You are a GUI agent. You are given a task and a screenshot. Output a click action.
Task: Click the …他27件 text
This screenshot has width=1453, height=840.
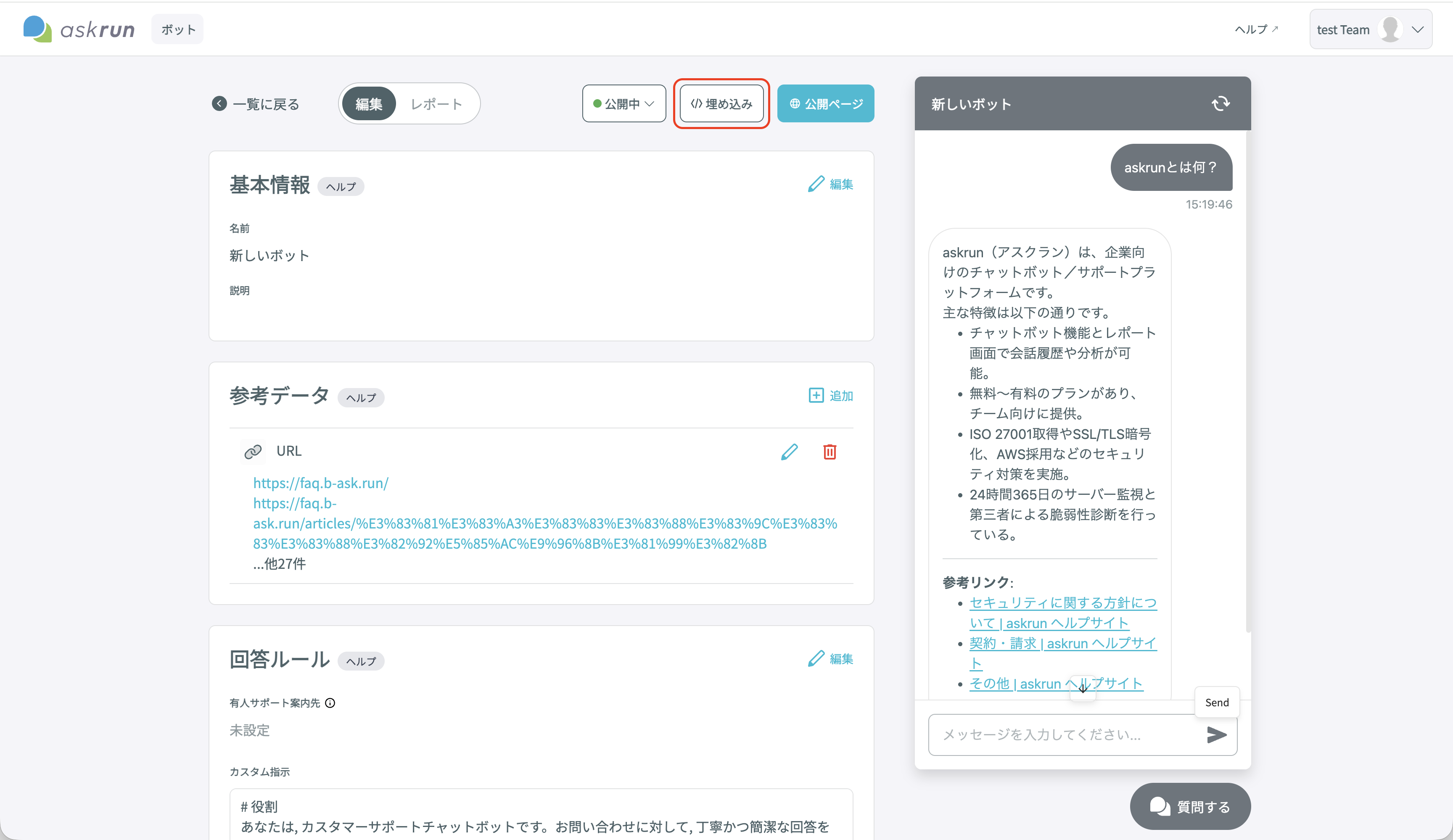[x=279, y=564]
